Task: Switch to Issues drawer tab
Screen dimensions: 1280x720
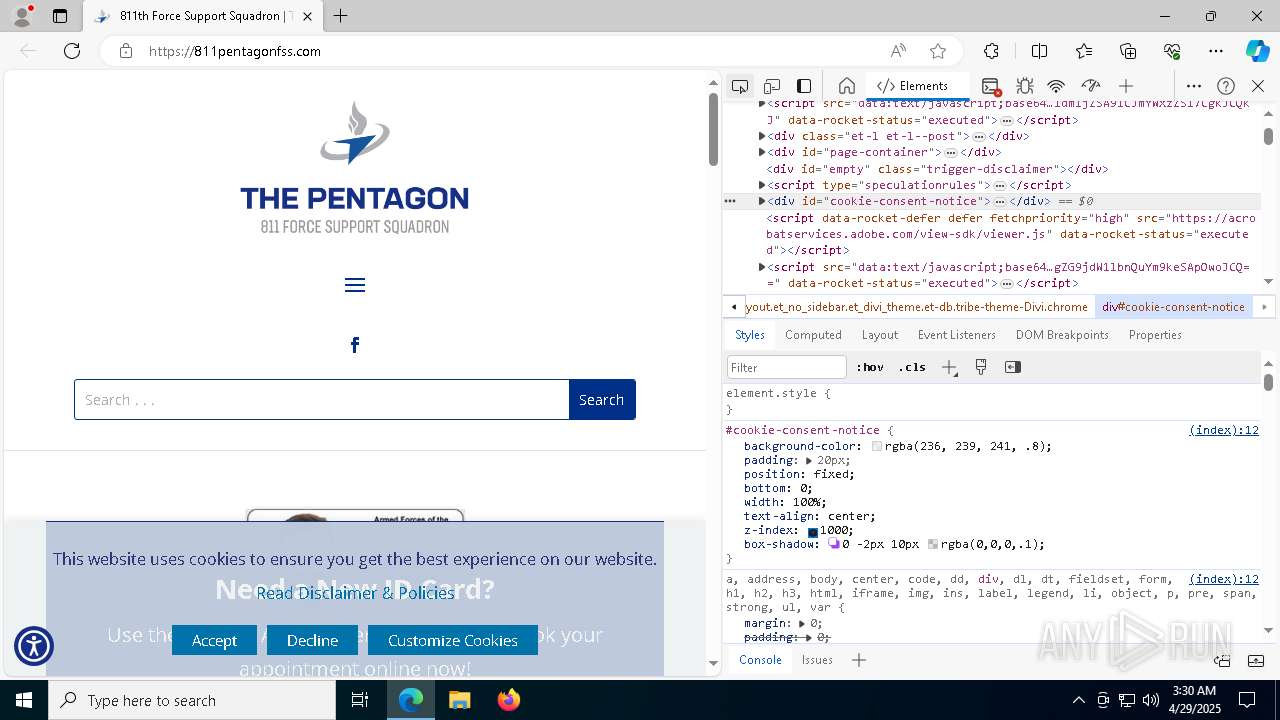Action: pyautogui.click(x=817, y=660)
